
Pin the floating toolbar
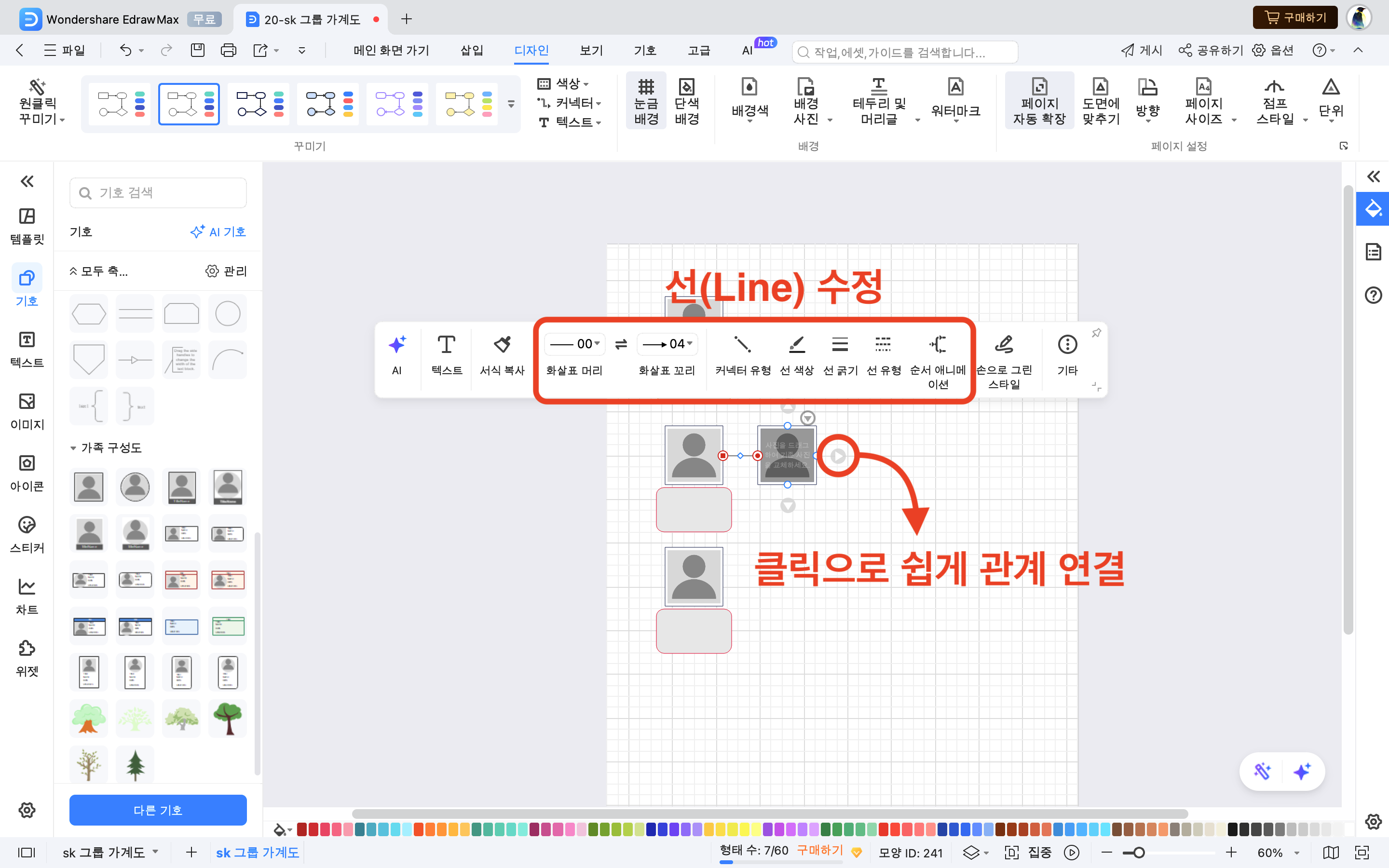pos(1096,333)
